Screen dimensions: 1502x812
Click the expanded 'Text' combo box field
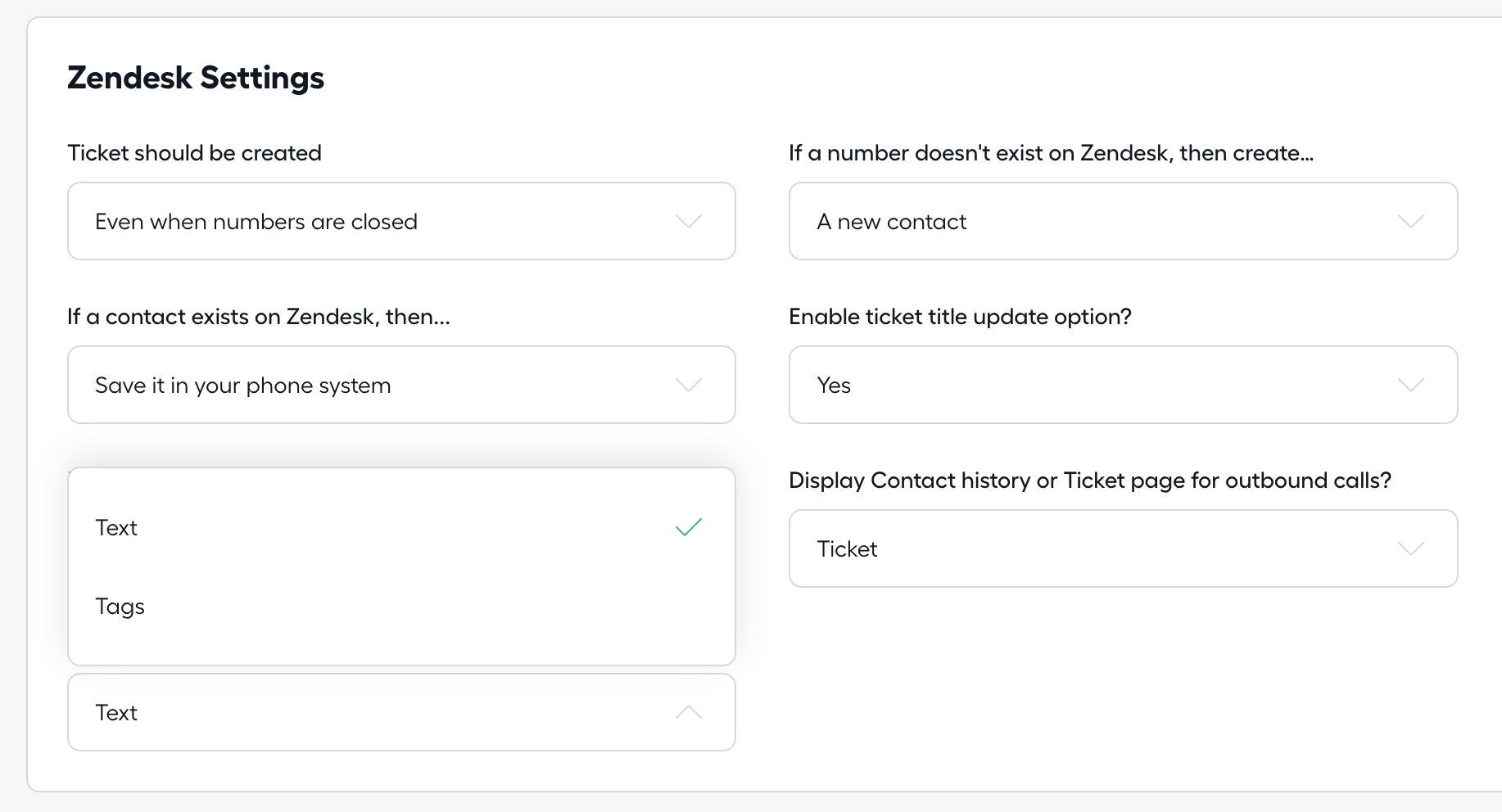(401, 712)
